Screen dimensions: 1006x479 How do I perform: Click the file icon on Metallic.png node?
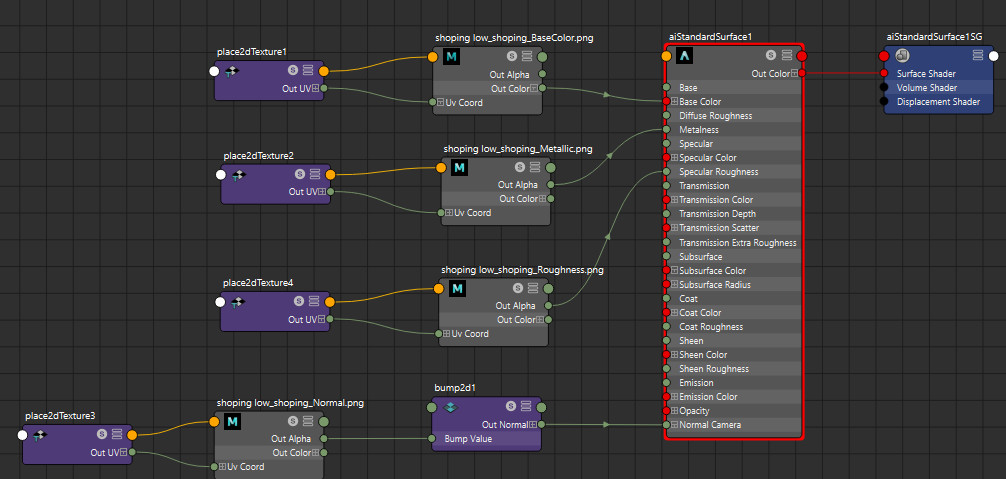pos(459,168)
